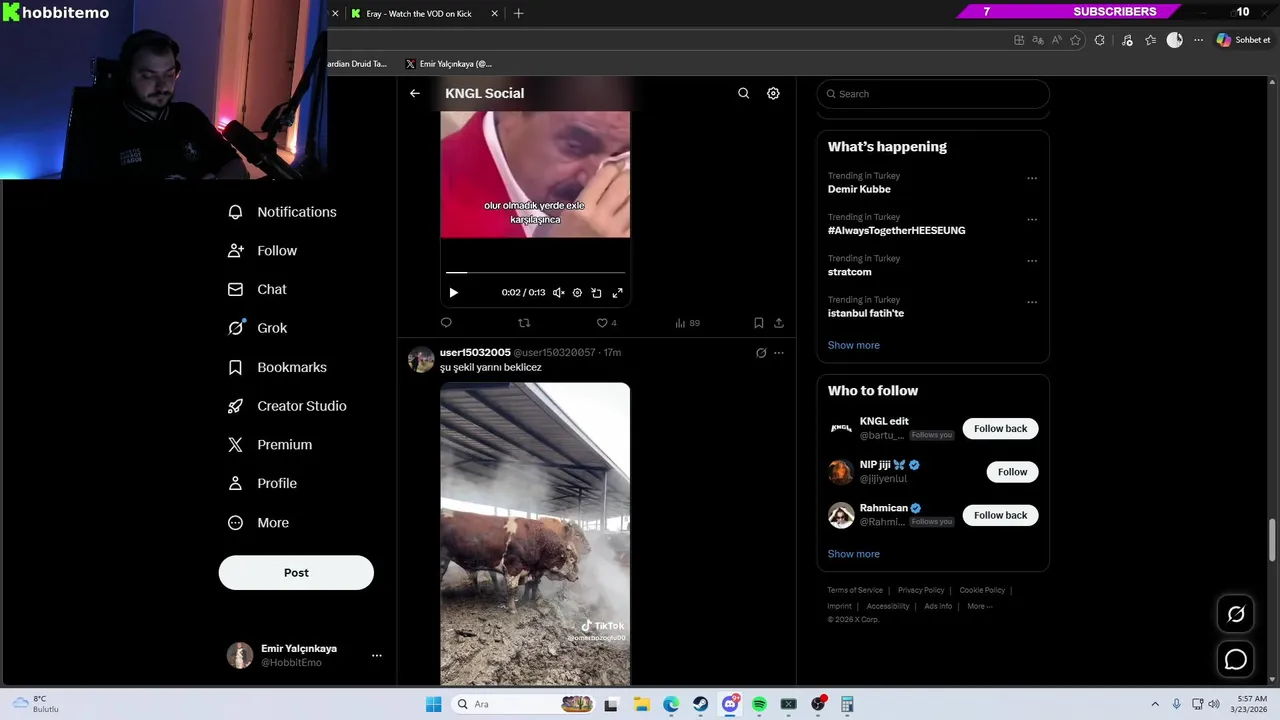Open Terms of Service link
The height and width of the screenshot is (720, 1280).
click(855, 590)
